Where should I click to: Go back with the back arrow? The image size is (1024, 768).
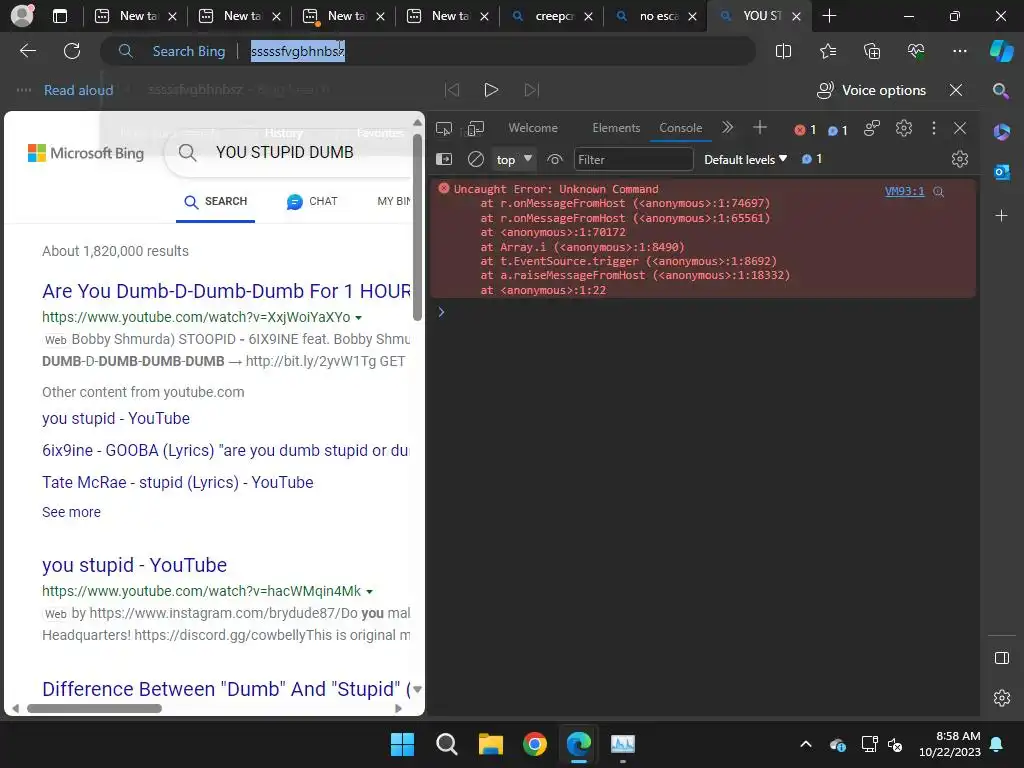(27, 51)
